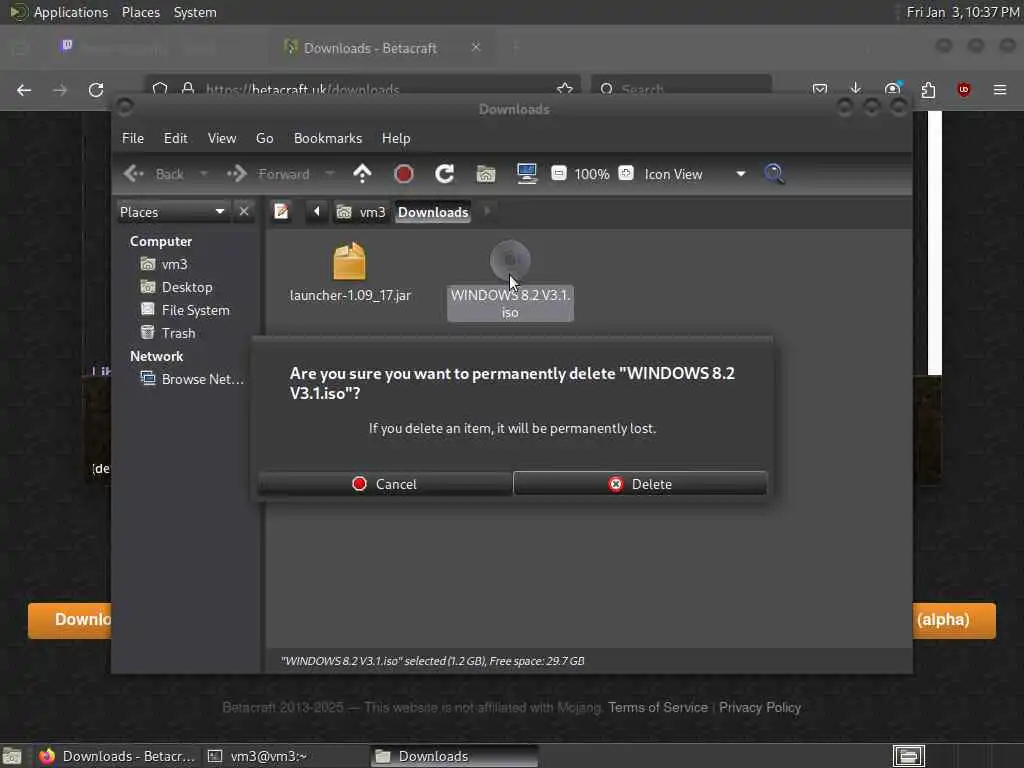
Task: Confirm with the Delete button
Action: (x=640, y=483)
